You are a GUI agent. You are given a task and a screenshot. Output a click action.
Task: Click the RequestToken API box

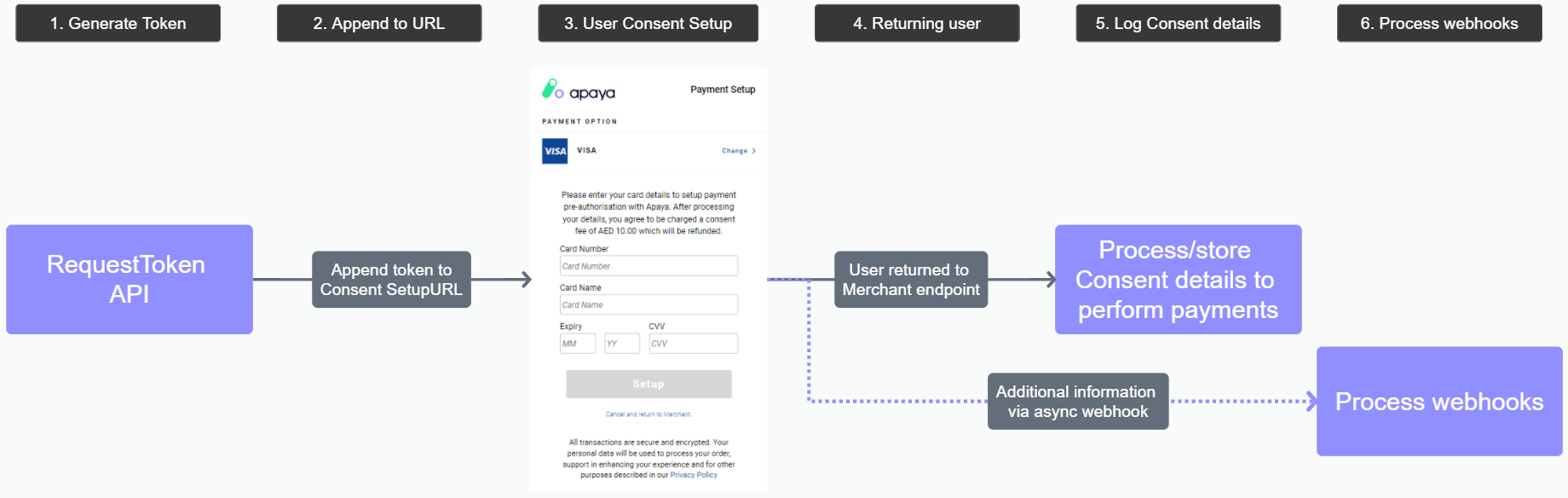pos(129,279)
